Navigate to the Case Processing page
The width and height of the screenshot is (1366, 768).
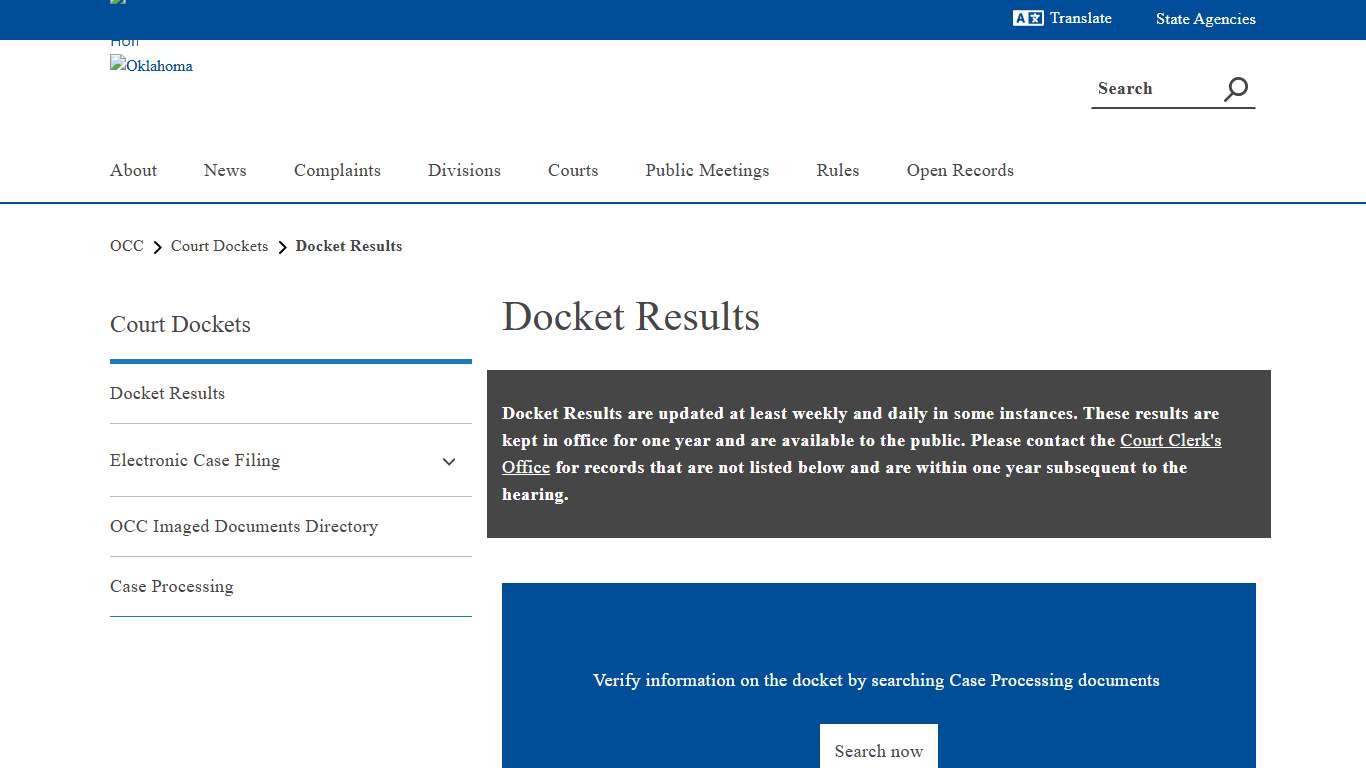tap(171, 586)
